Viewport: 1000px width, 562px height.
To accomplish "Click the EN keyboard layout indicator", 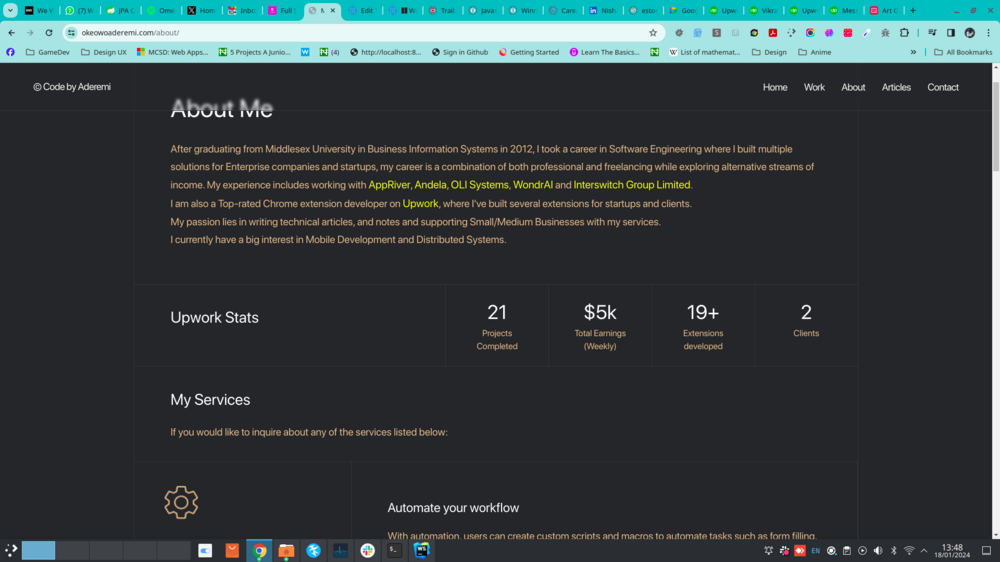I will 815,551.
